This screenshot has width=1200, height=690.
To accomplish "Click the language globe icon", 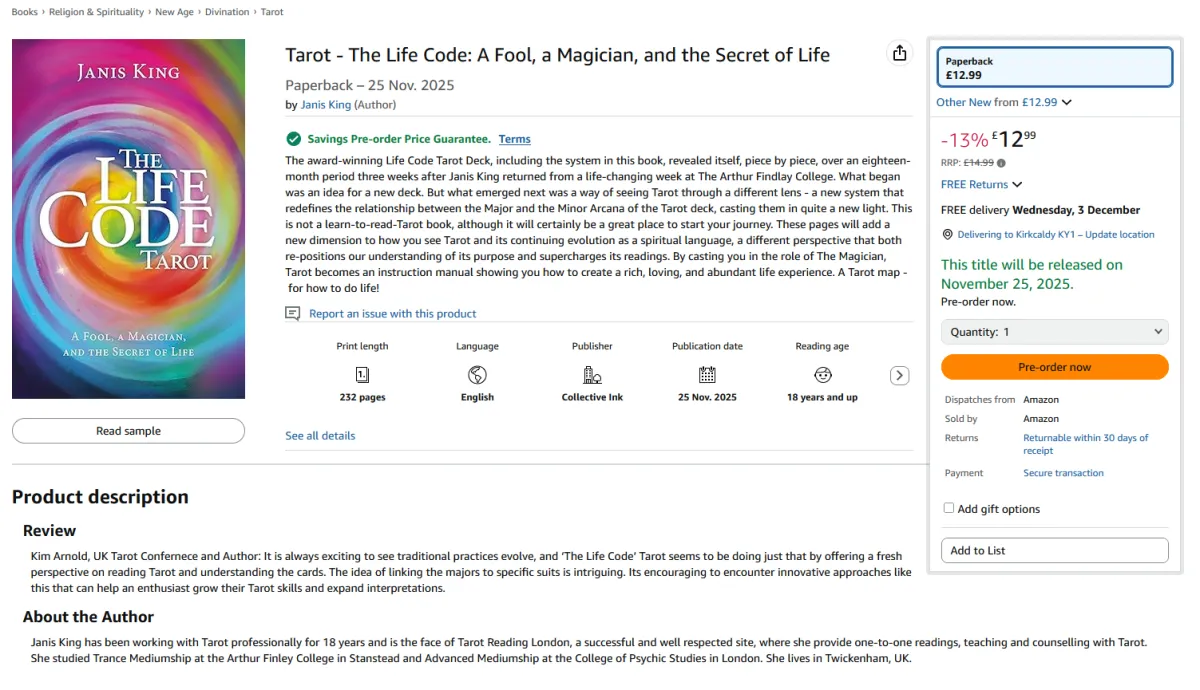I will tap(477, 375).
